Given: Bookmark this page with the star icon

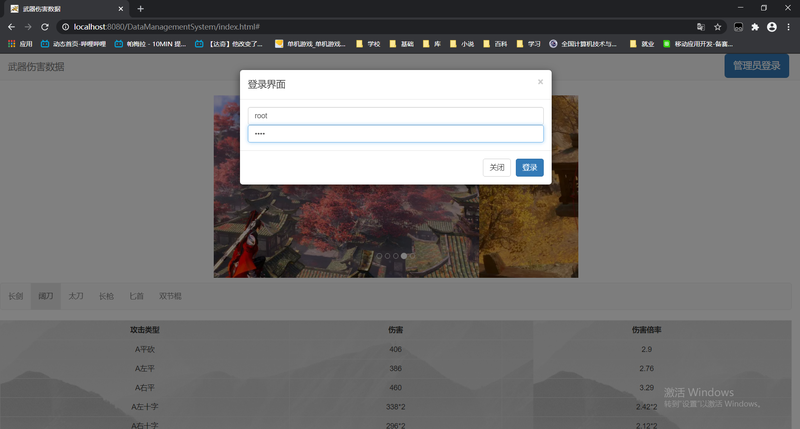Looking at the screenshot, I should (717, 27).
